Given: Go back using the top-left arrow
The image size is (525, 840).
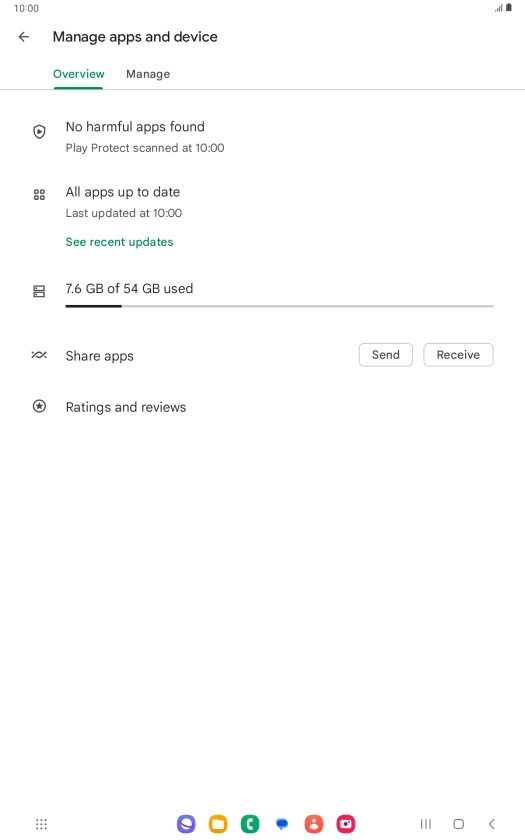Looking at the screenshot, I should tap(24, 36).
